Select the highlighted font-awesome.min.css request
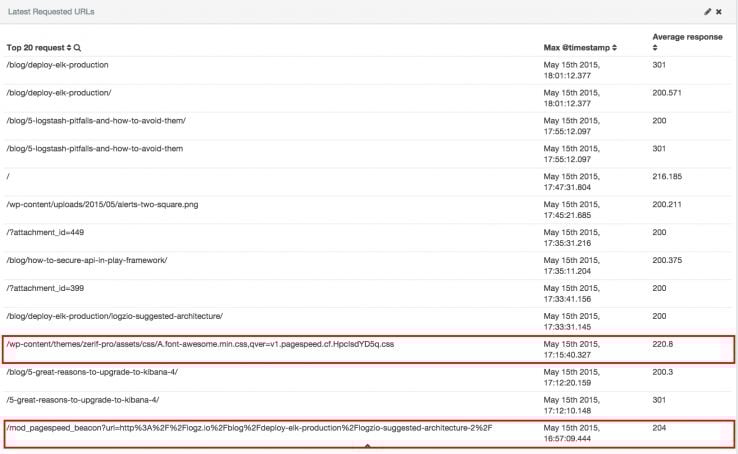The image size is (738, 454). click(200, 344)
